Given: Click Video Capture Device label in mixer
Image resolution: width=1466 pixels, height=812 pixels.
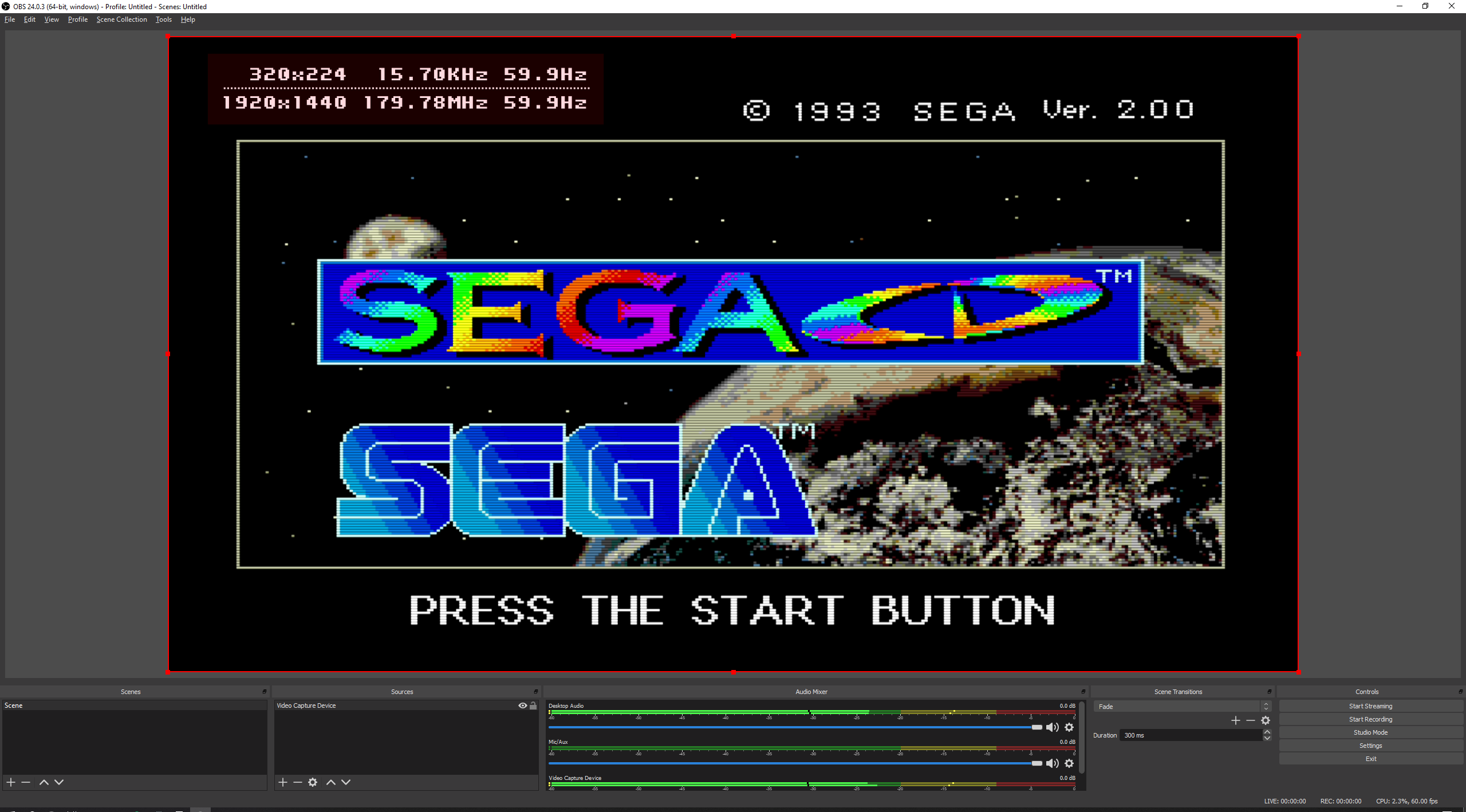Looking at the screenshot, I should pos(575,778).
